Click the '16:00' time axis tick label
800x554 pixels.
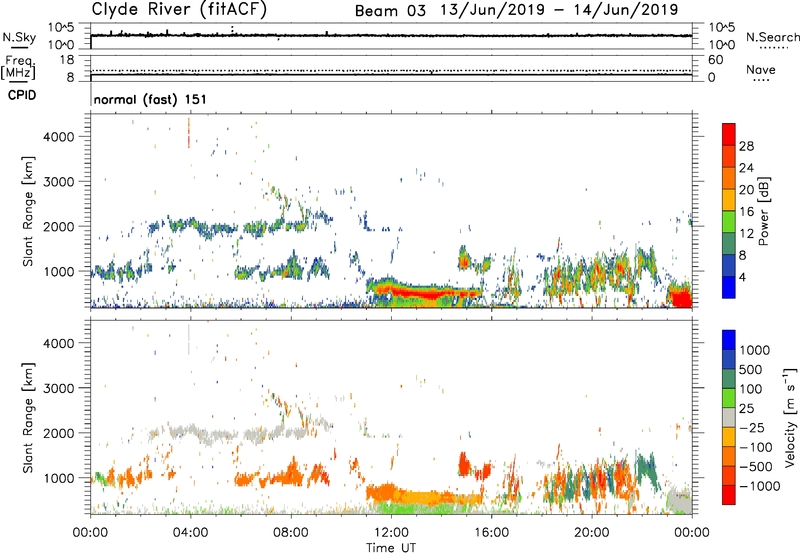pyautogui.click(x=491, y=533)
